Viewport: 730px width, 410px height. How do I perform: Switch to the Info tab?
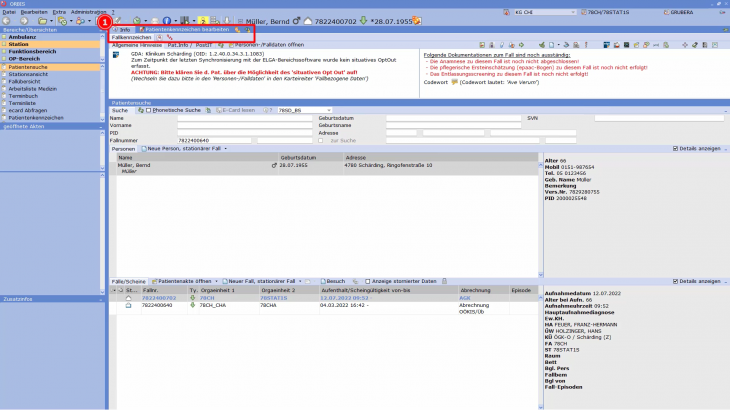(123, 29)
